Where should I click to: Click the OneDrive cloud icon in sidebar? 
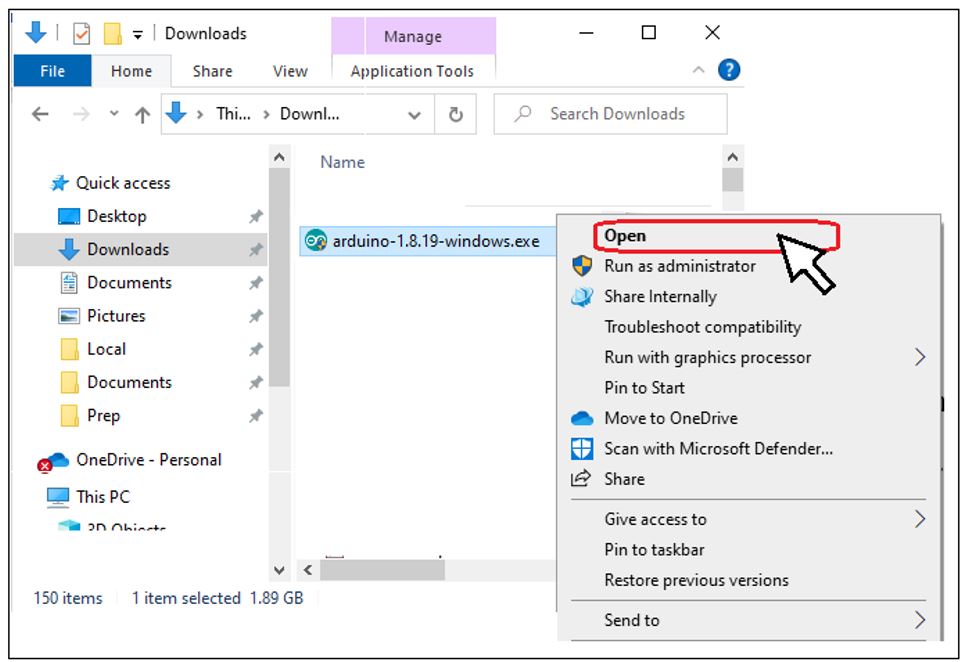tap(57, 460)
